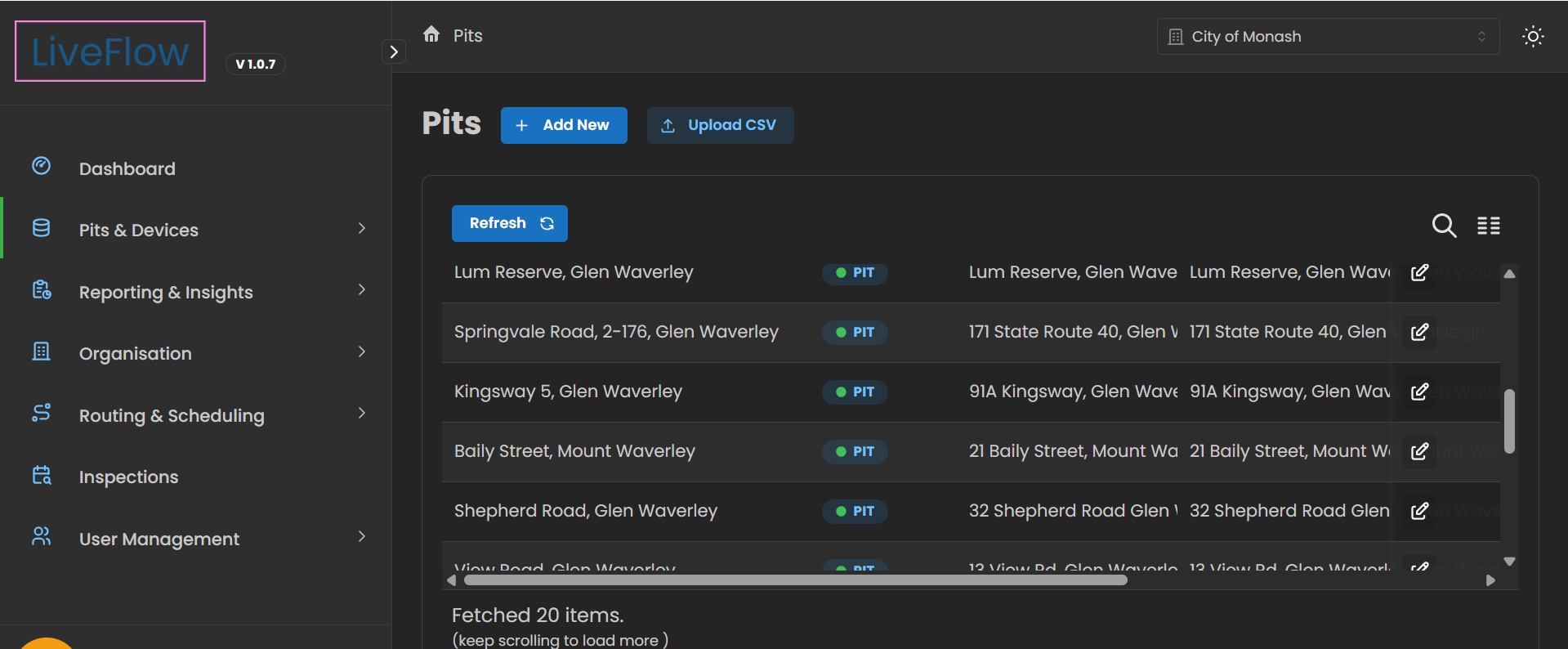Click the 'Shepherd Road, Glen Waverley' cell
This screenshot has width=1568, height=649.
[x=586, y=511]
